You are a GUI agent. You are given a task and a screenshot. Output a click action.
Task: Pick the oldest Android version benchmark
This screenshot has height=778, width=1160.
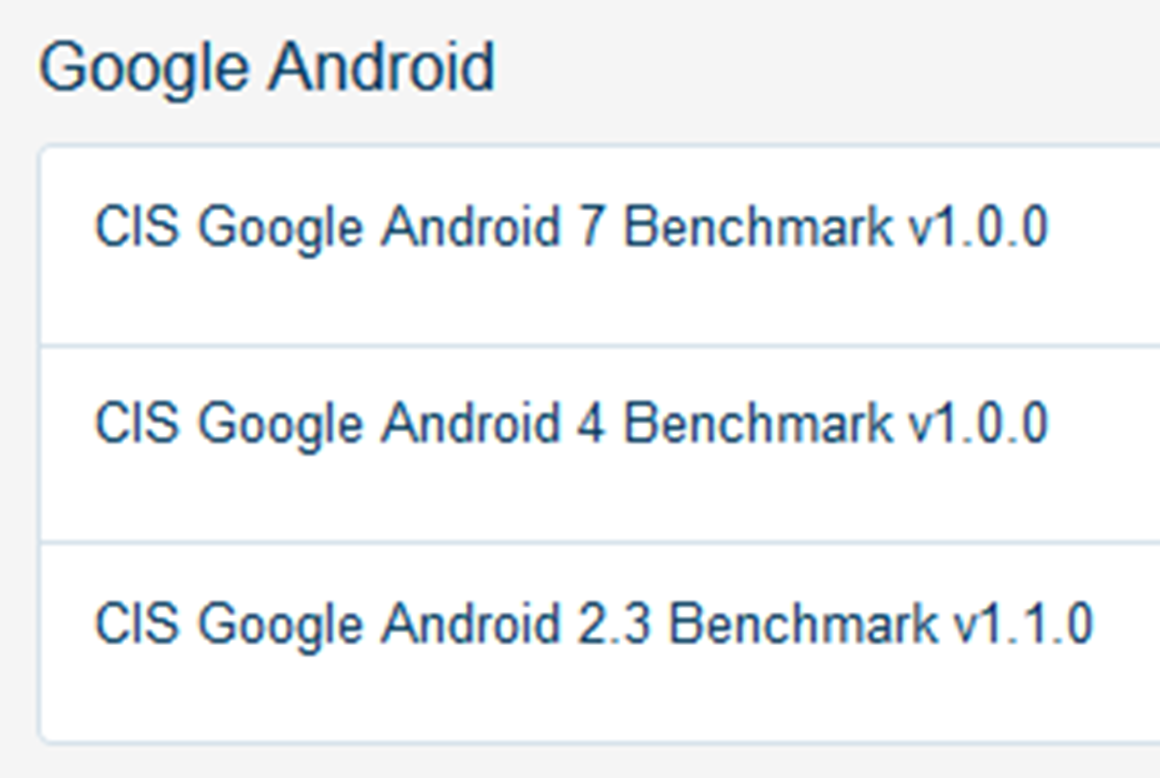pyautogui.click(x=593, y=624)
